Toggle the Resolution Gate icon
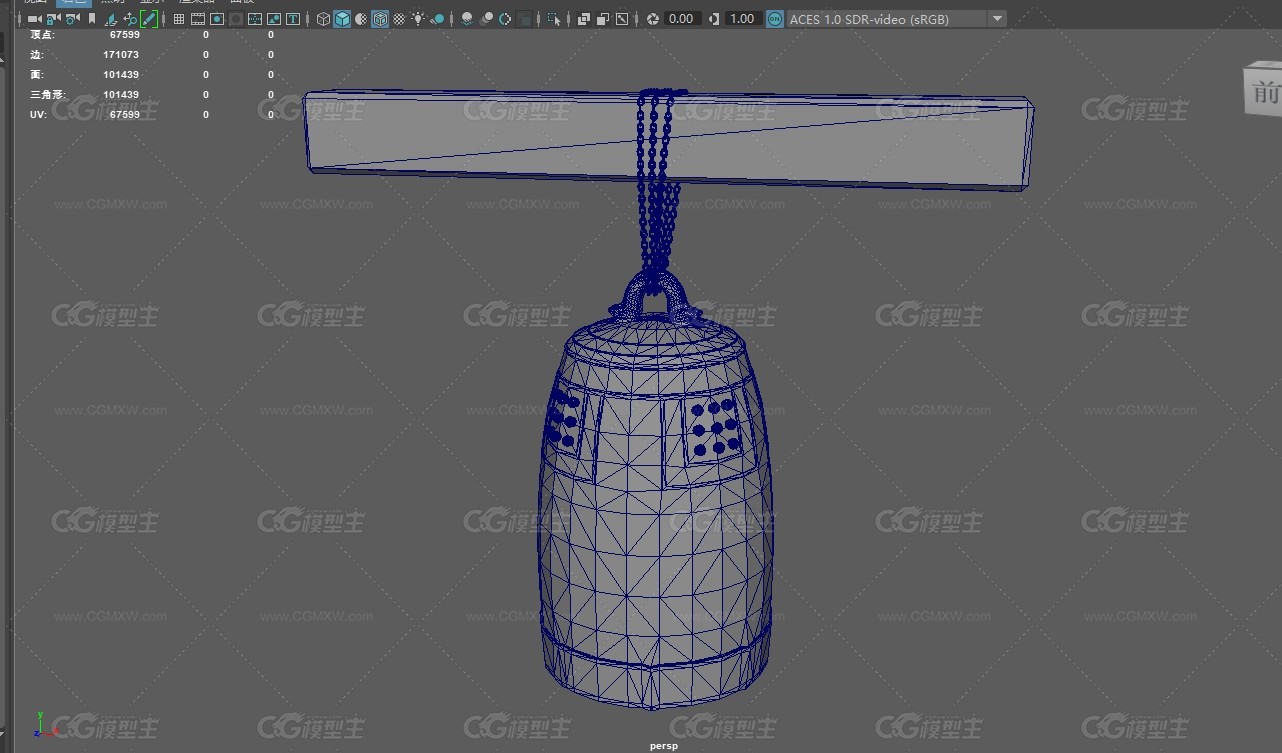Viewport: 1282px width, 753px height. 217,19
